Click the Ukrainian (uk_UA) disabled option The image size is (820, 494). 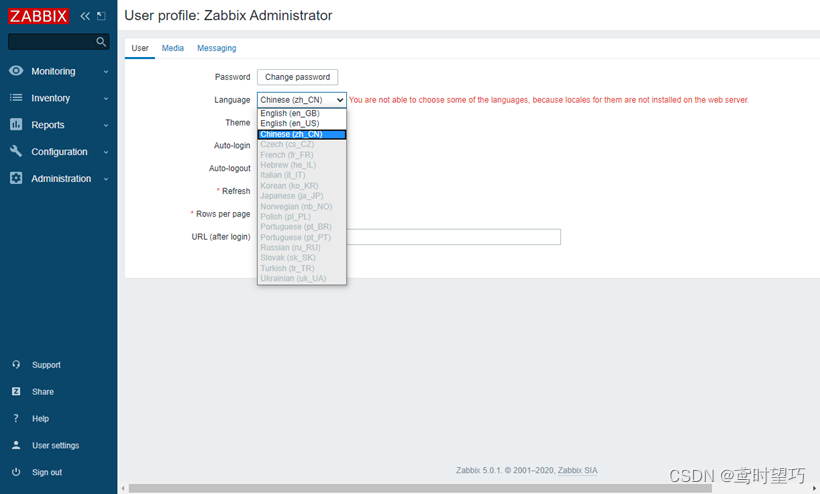[302, 279]
